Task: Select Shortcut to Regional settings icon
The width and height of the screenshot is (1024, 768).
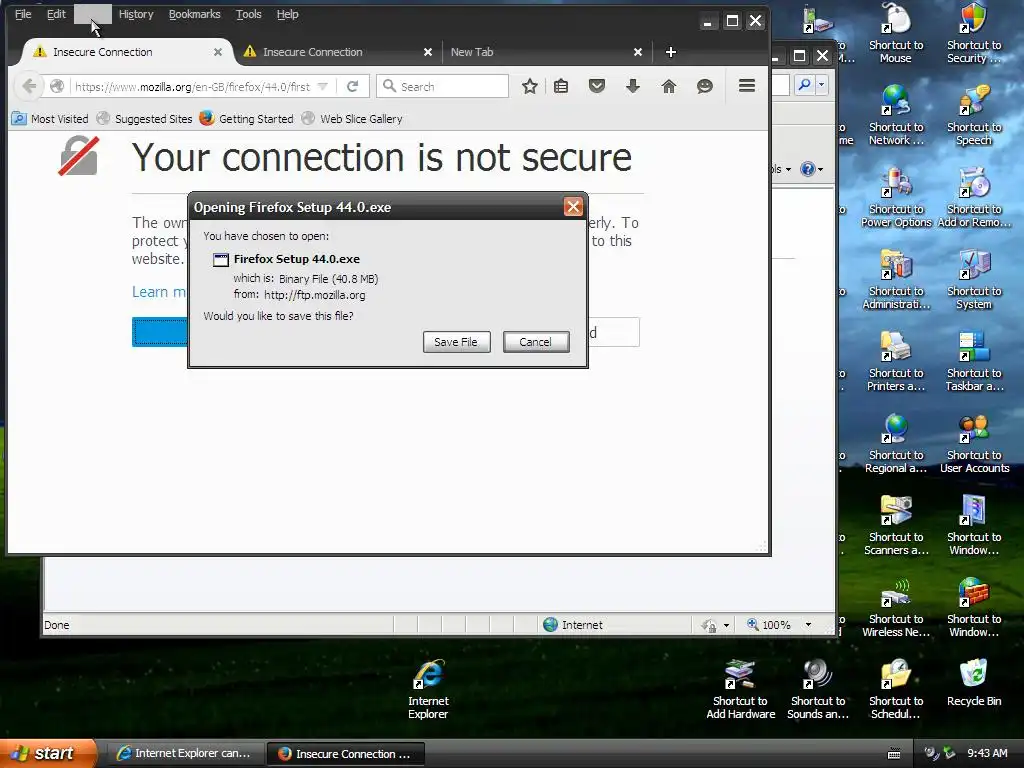Action: (896, 444)
